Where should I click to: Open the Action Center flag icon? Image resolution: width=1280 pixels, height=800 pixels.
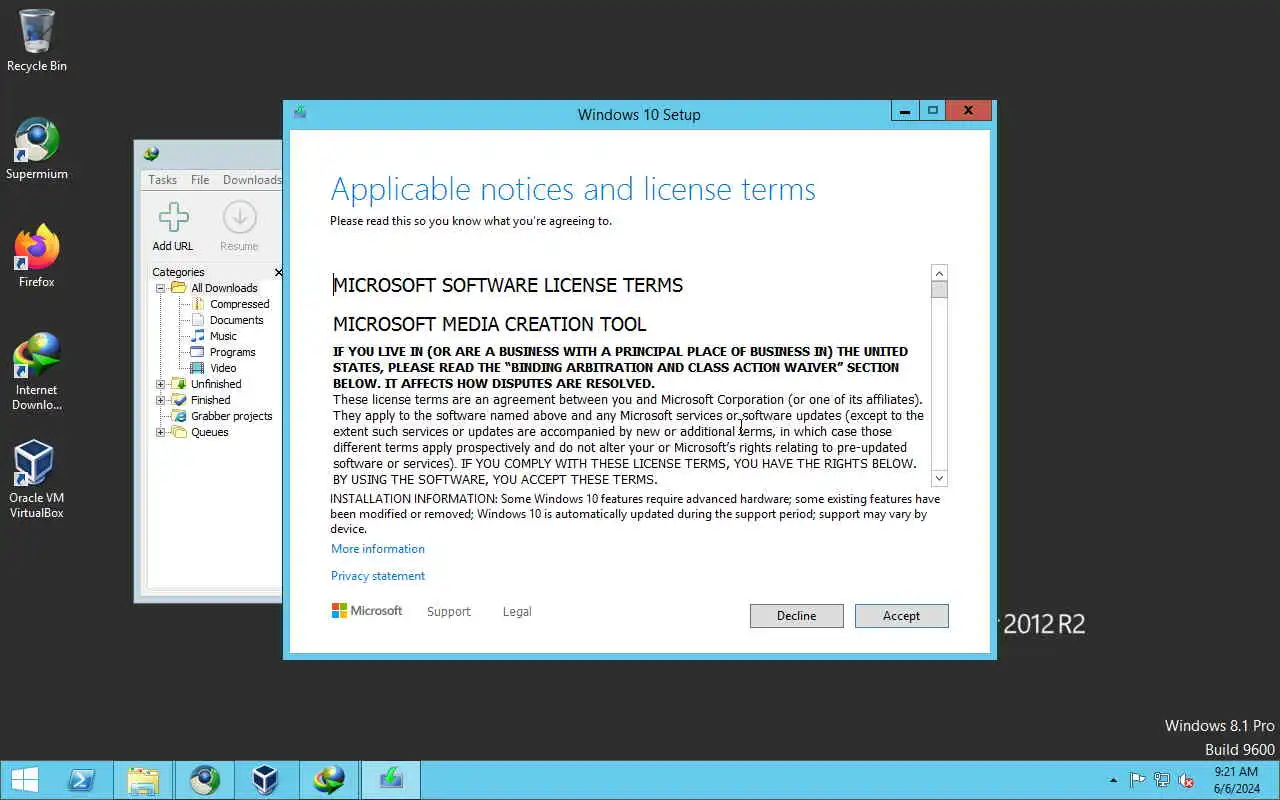point(1138,780)
